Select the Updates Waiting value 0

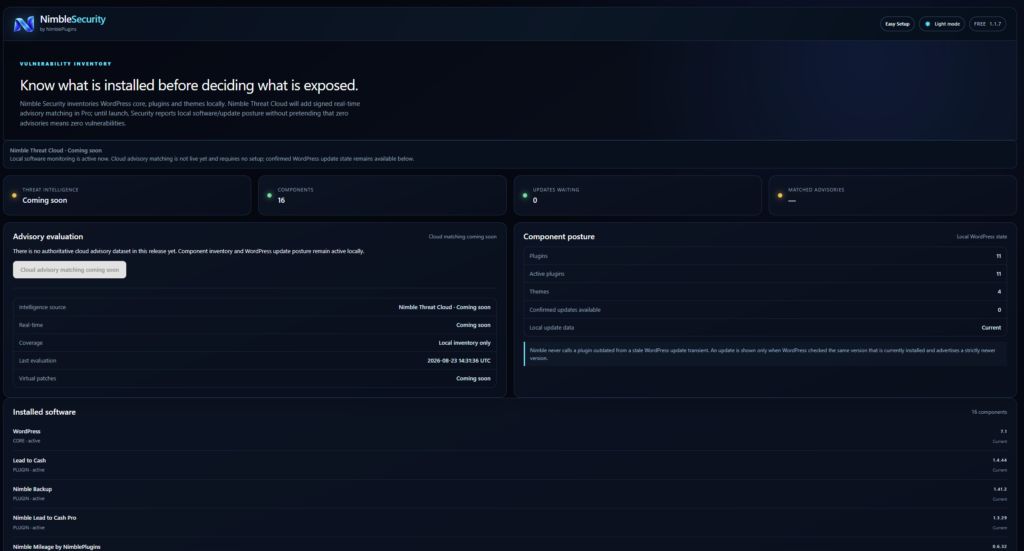[535, 200]
